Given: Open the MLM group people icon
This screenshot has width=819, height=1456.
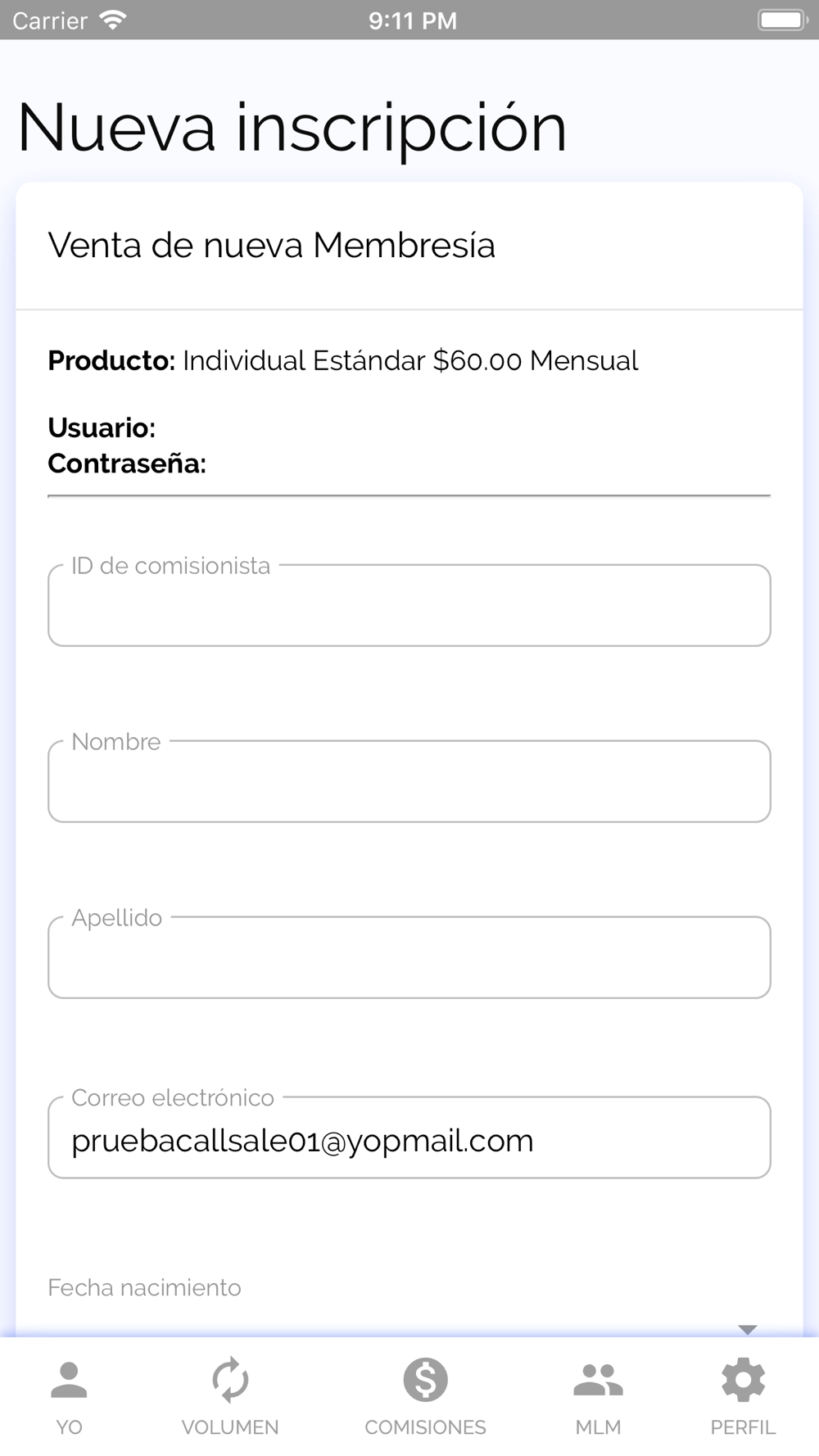Looking at the screenshot, I should tap(598, 1380).
